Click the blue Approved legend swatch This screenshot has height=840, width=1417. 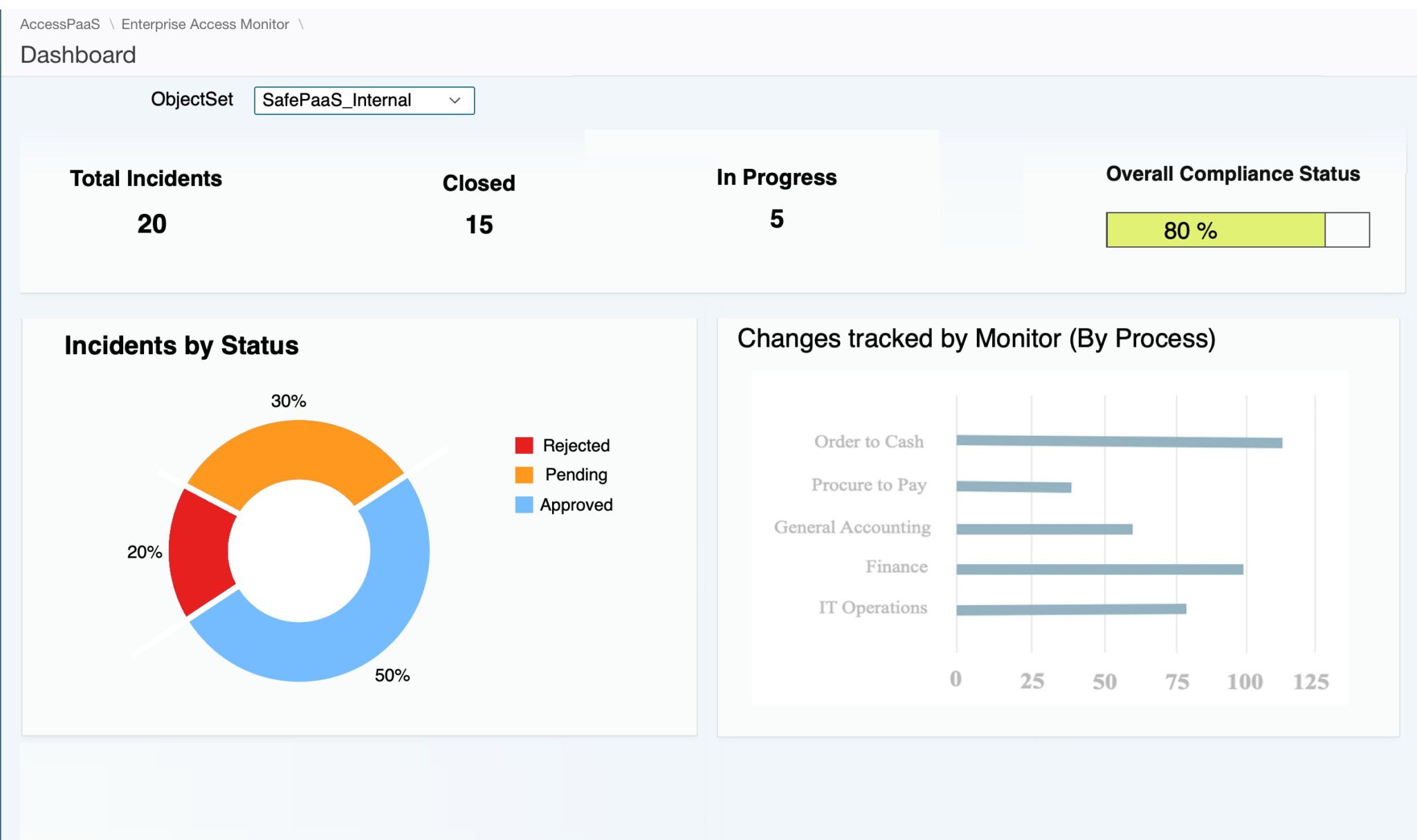pyautogui.click(x=524, y=505)
